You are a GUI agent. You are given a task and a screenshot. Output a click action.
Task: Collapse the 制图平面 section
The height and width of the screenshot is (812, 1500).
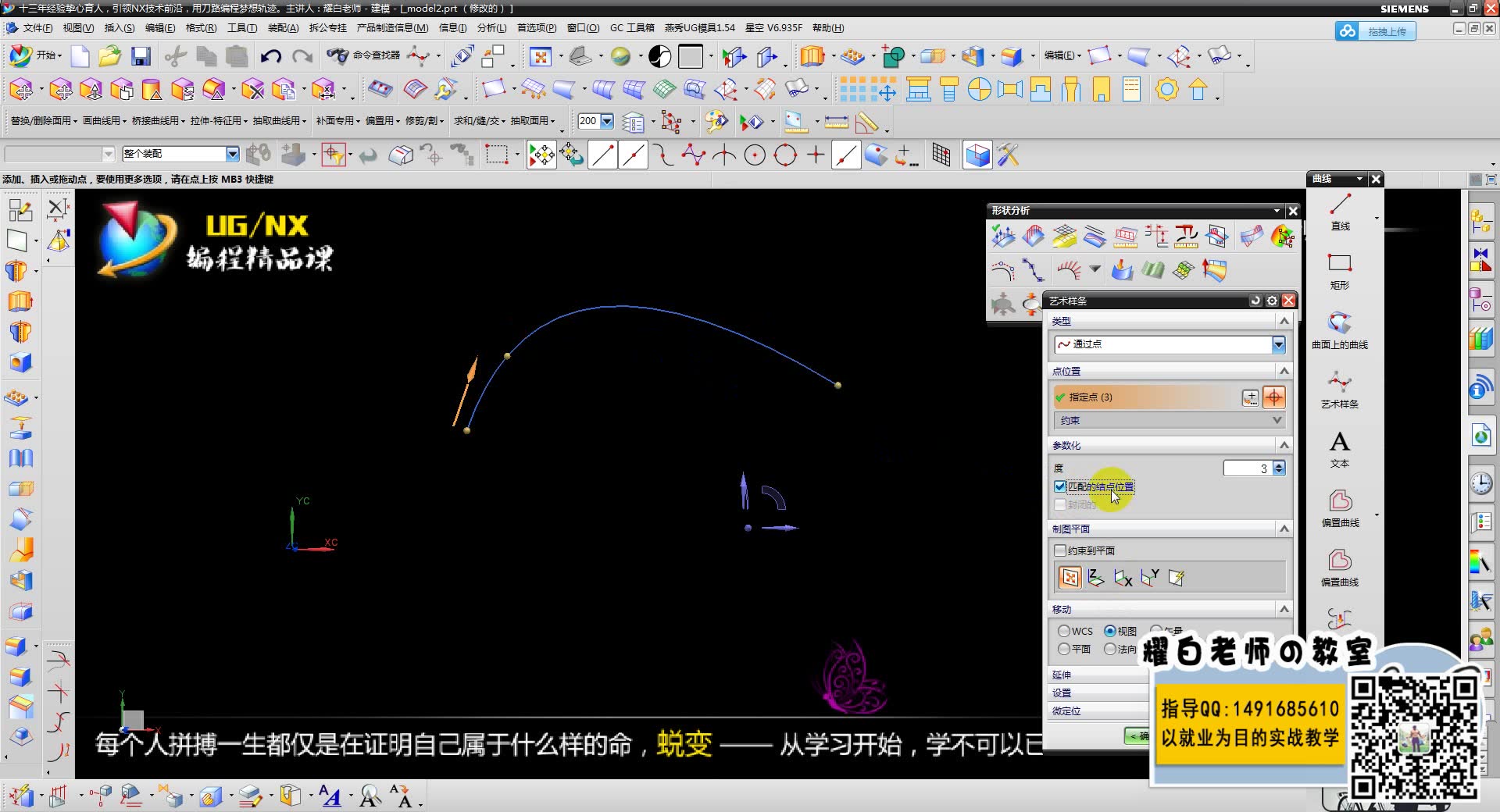(1284, 529)
